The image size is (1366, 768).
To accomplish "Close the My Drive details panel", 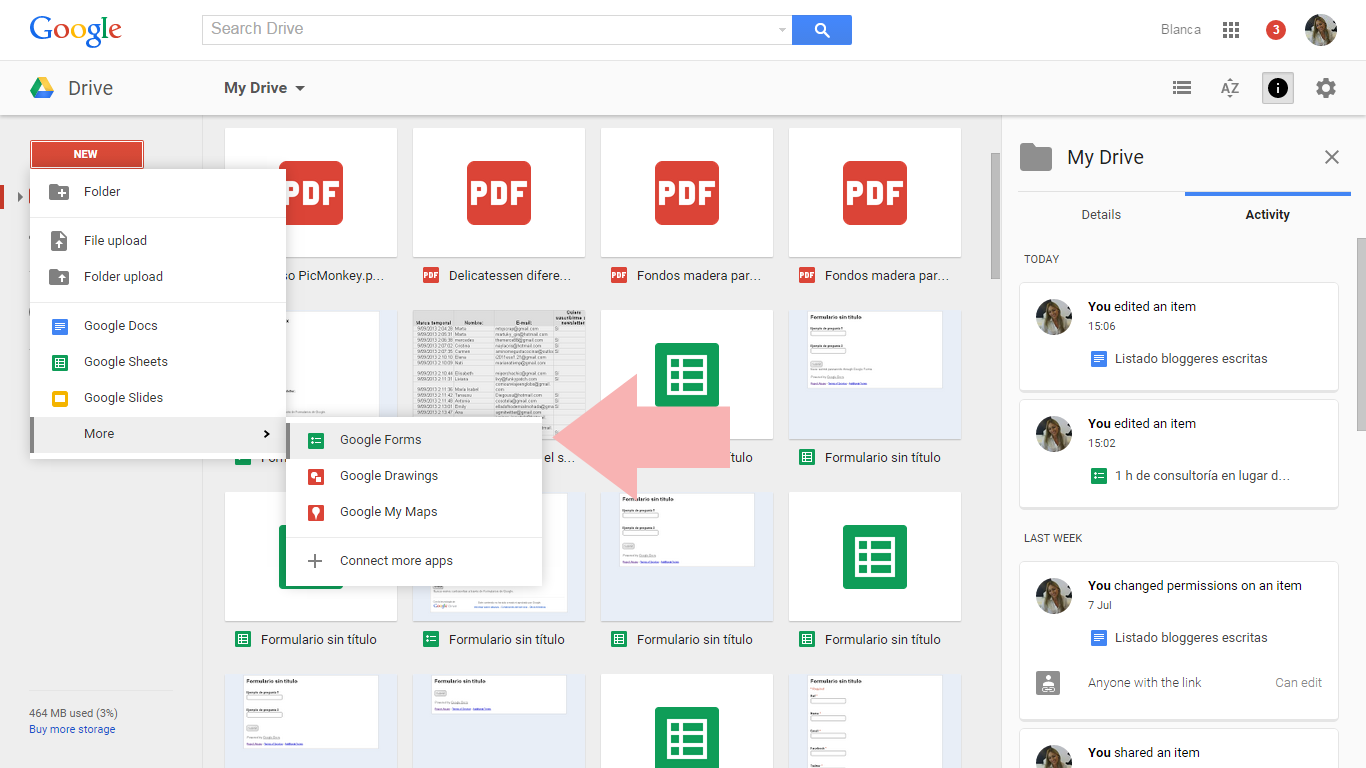I will click(x=1332, y=157).
